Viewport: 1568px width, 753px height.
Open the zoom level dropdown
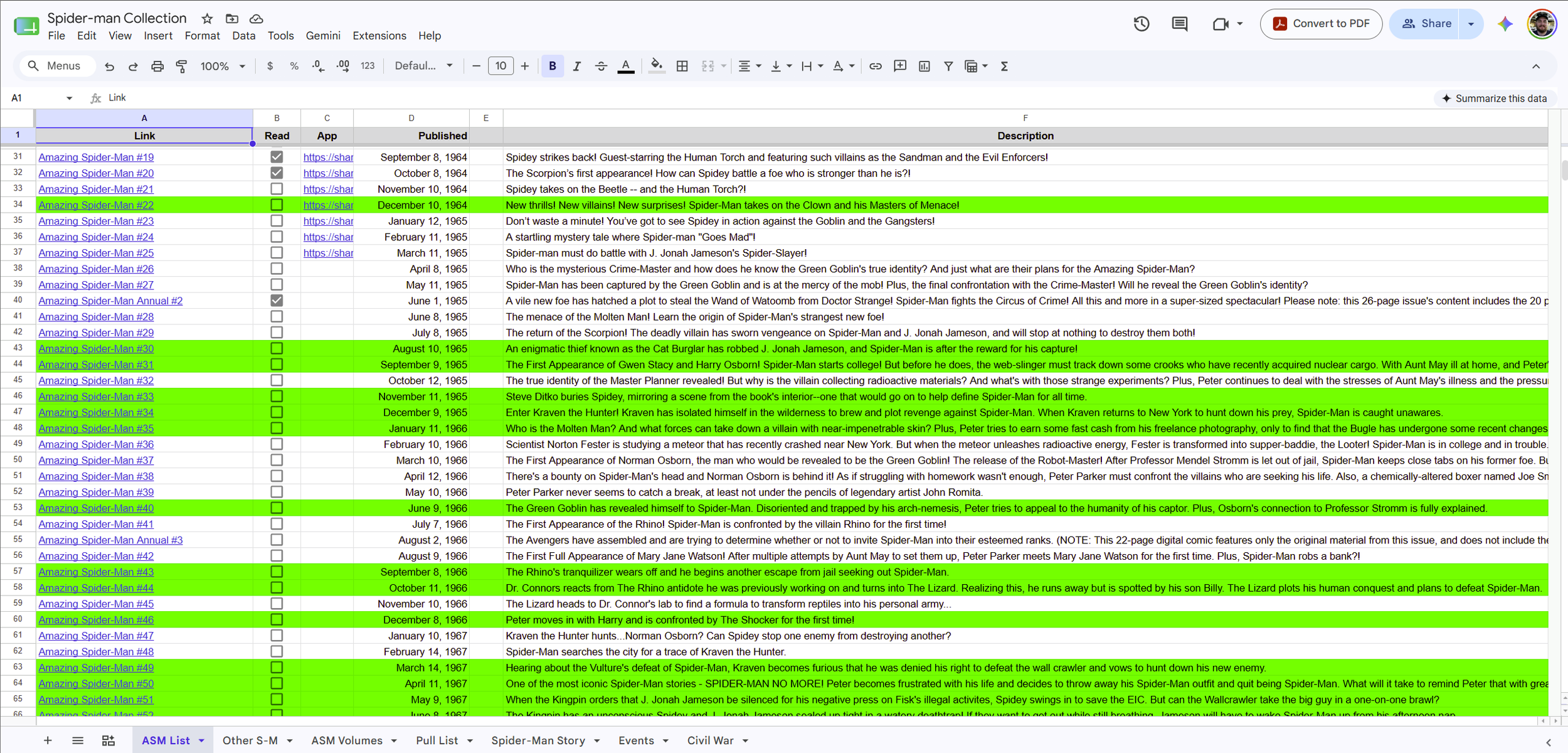223,66
